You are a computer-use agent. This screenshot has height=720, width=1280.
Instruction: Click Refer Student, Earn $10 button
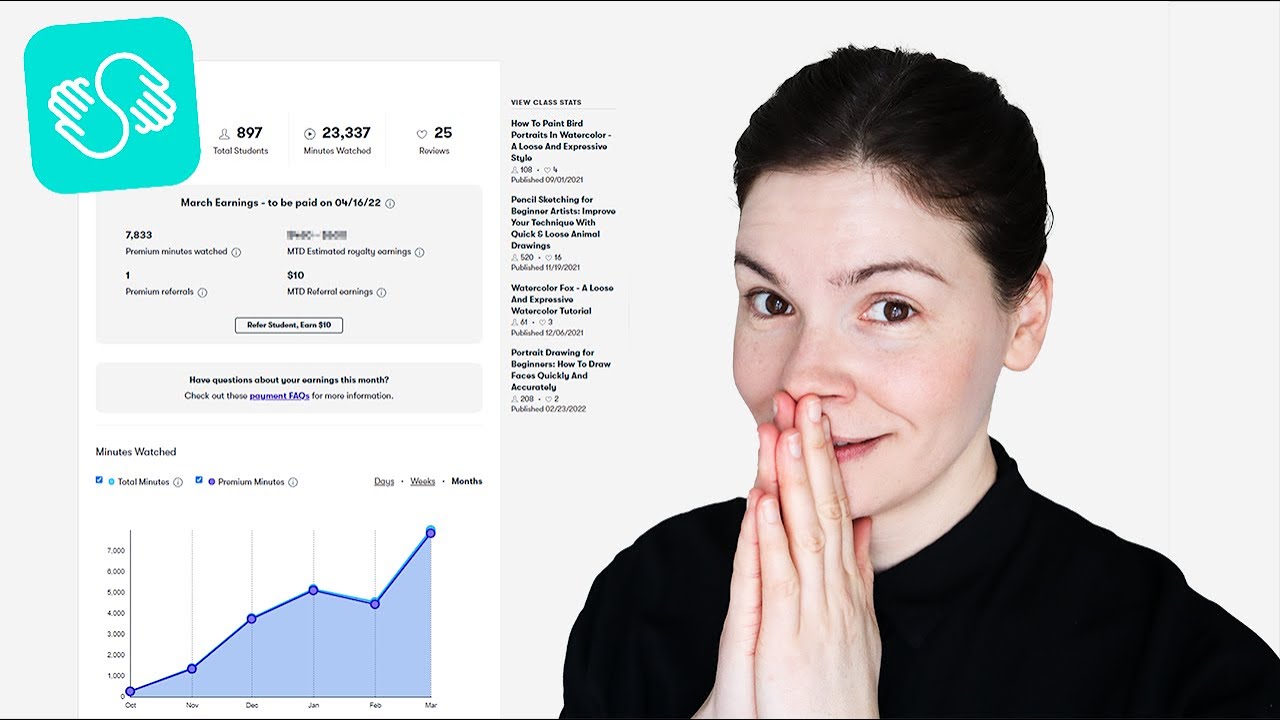289,325
